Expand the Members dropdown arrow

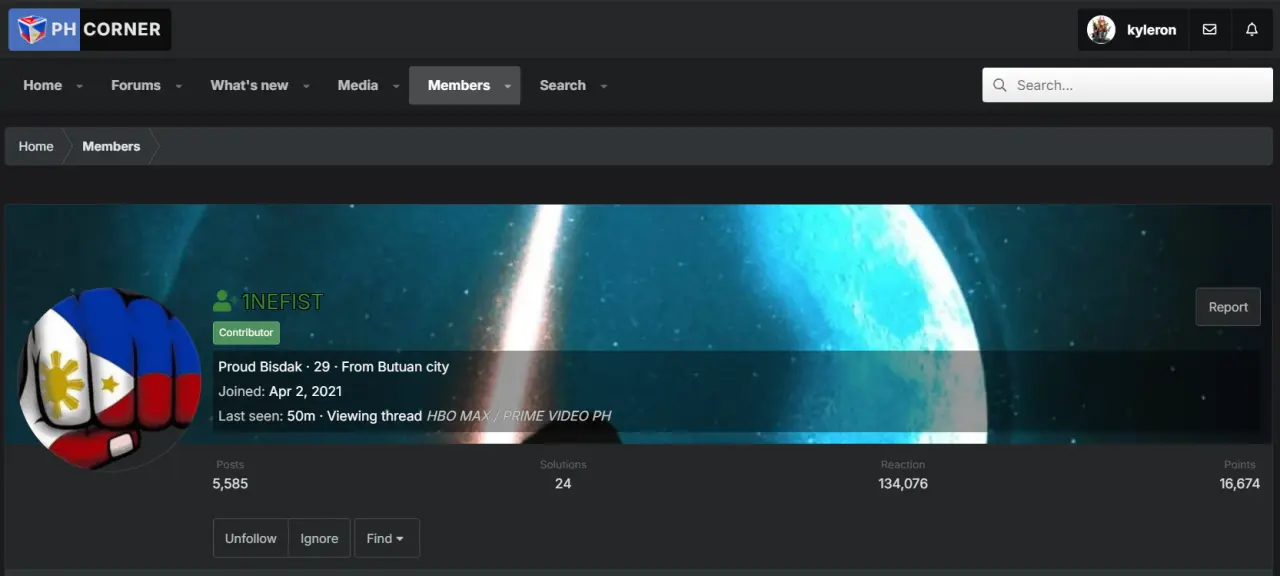[508, 86]
